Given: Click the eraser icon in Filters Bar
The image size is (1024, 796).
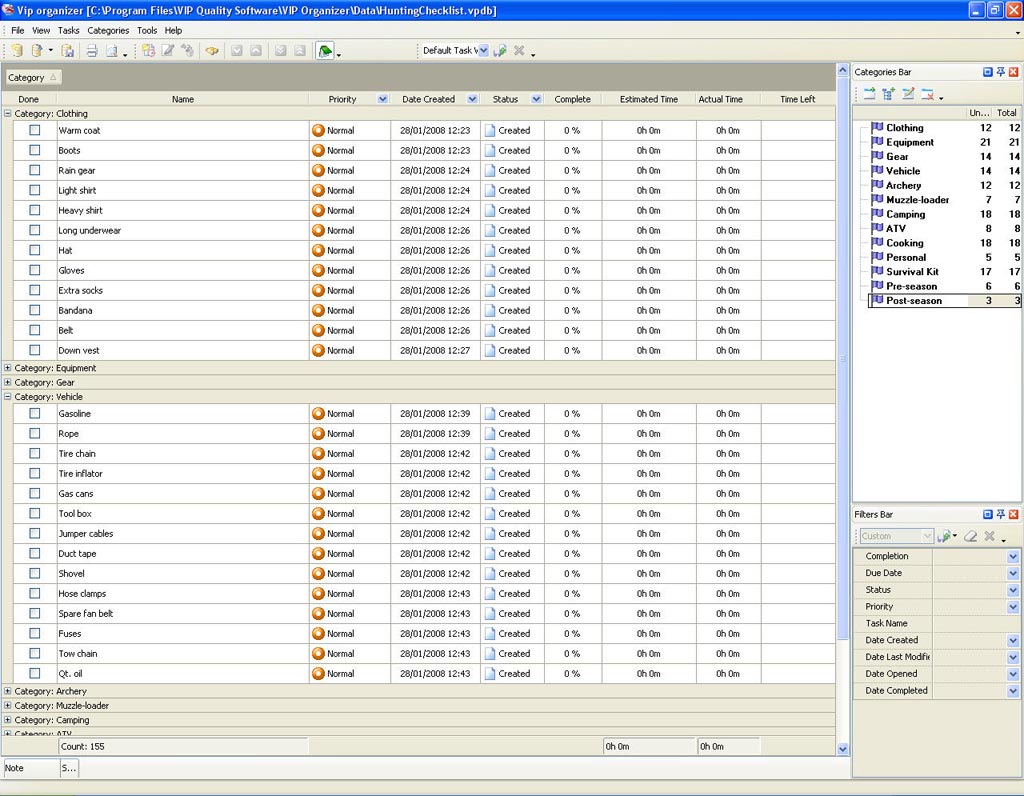Looking at the screenshot, I should (970, 537).
